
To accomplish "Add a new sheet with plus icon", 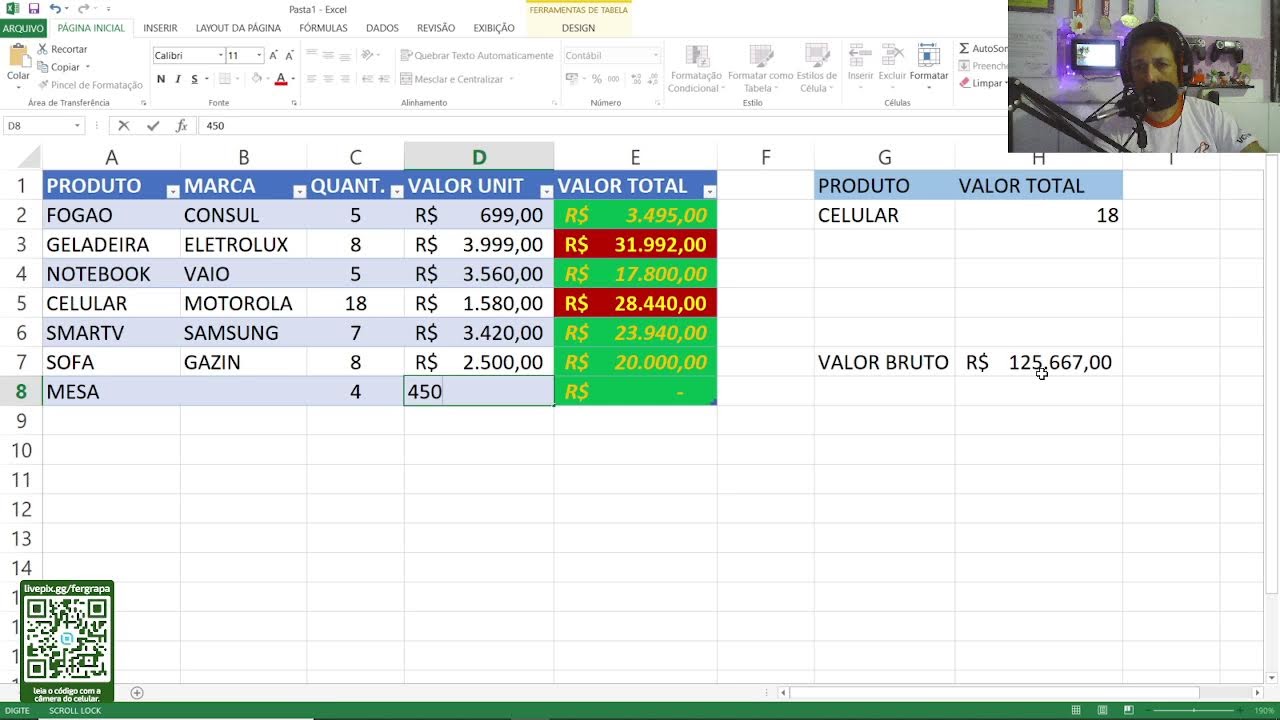I will click(x=137, y=693).
